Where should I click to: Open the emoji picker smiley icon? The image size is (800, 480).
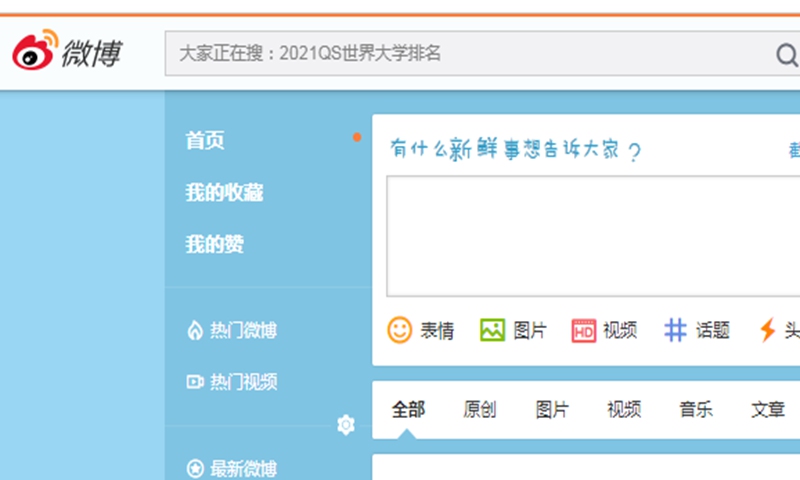(x=400, y=330)
